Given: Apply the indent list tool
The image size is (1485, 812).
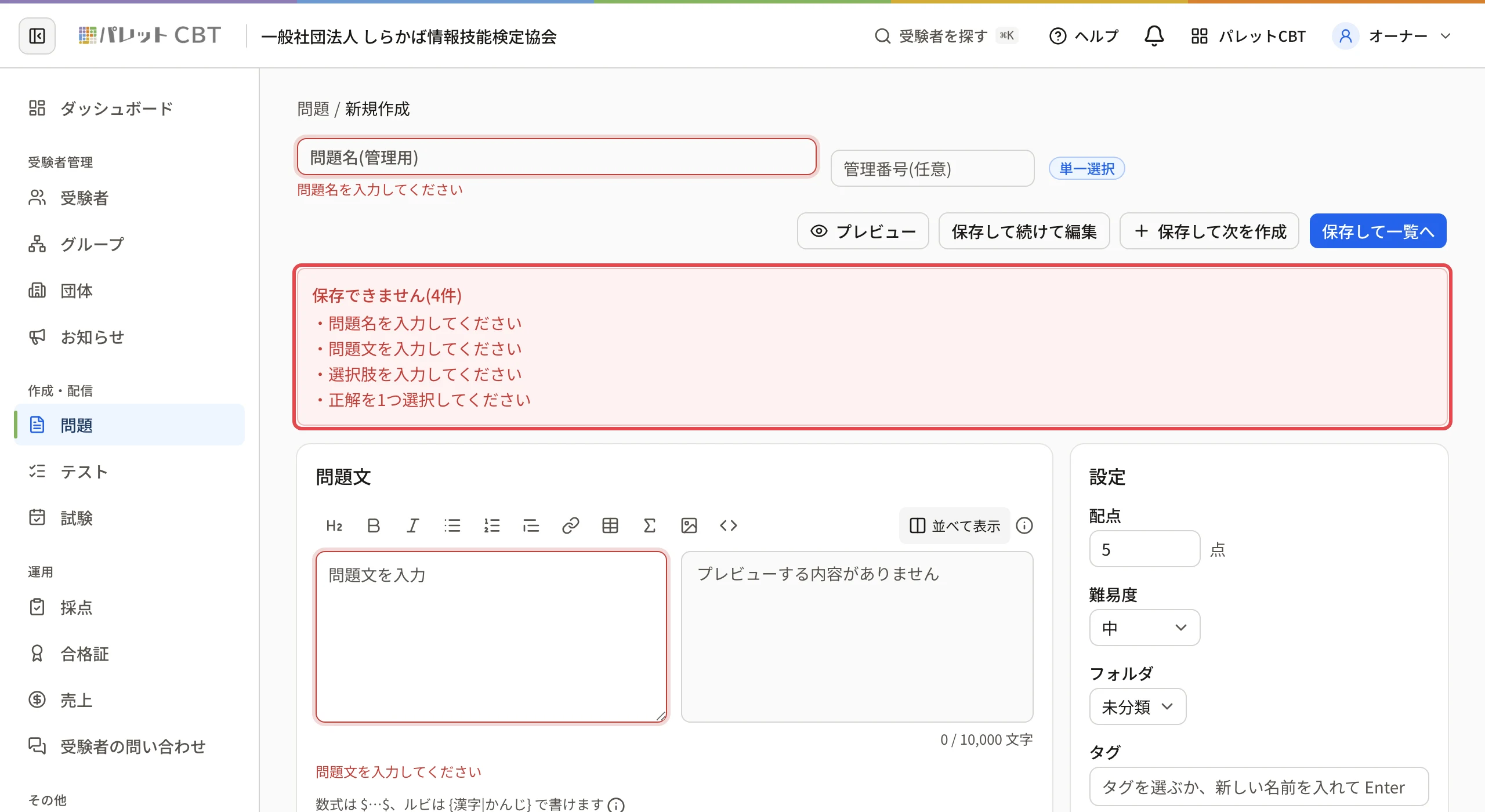Looking at the screenshot, I should [x=531, y=525].
